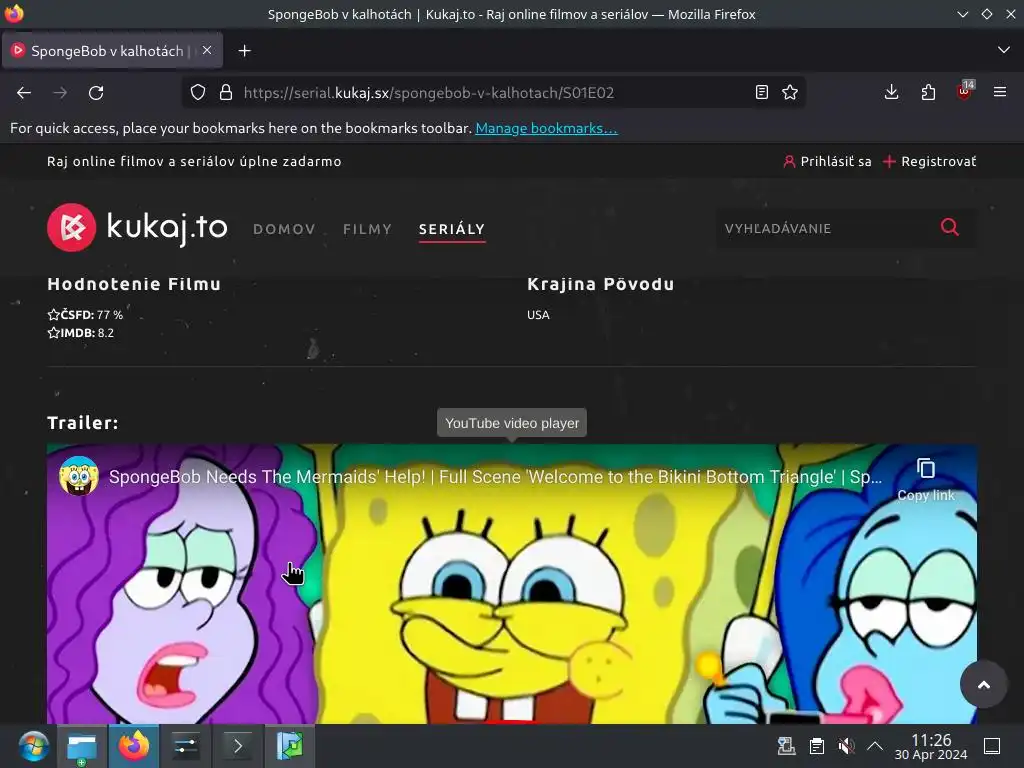The height and width of the screenshot is (768, 1024).
Task: Open the system settings taskbar icon
Action: (185, 746)
